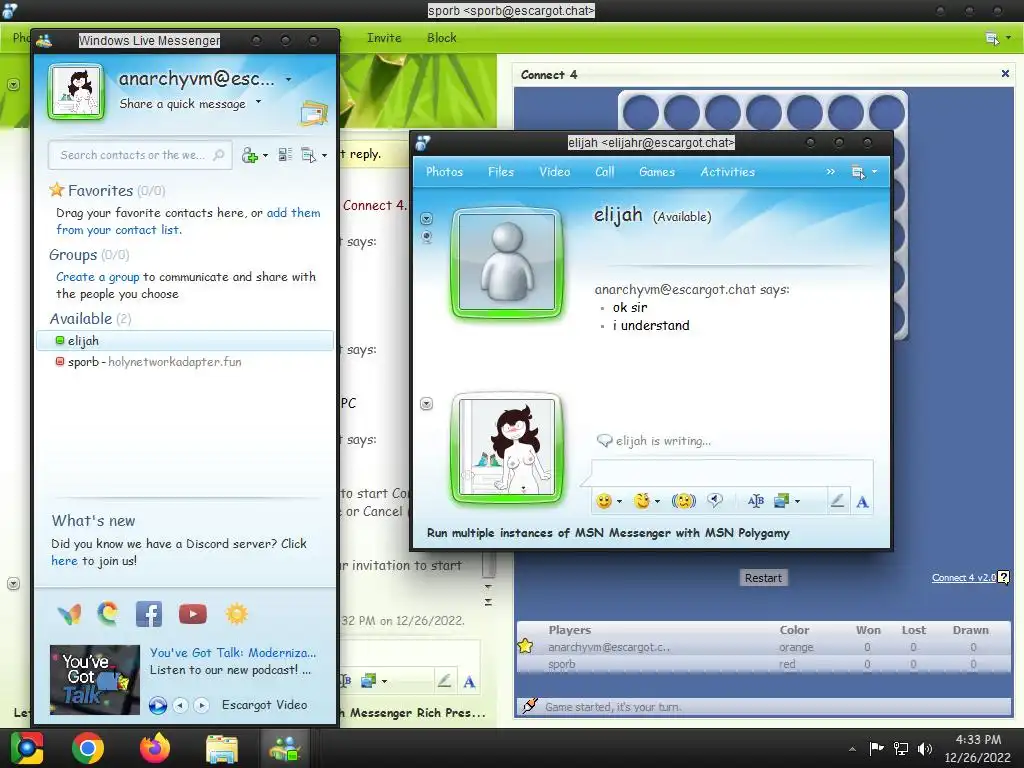Collapse the Available contacts group
This screenshot has width=1024, height=768.
81,319
